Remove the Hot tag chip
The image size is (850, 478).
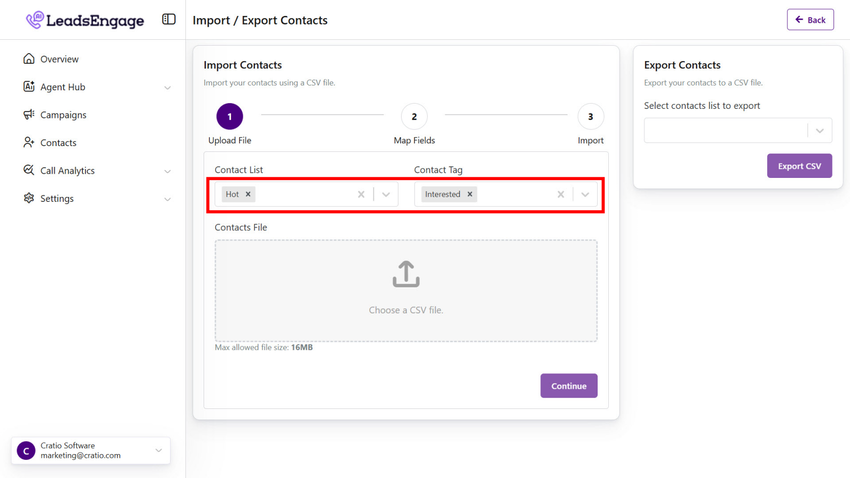coord(249,194)
